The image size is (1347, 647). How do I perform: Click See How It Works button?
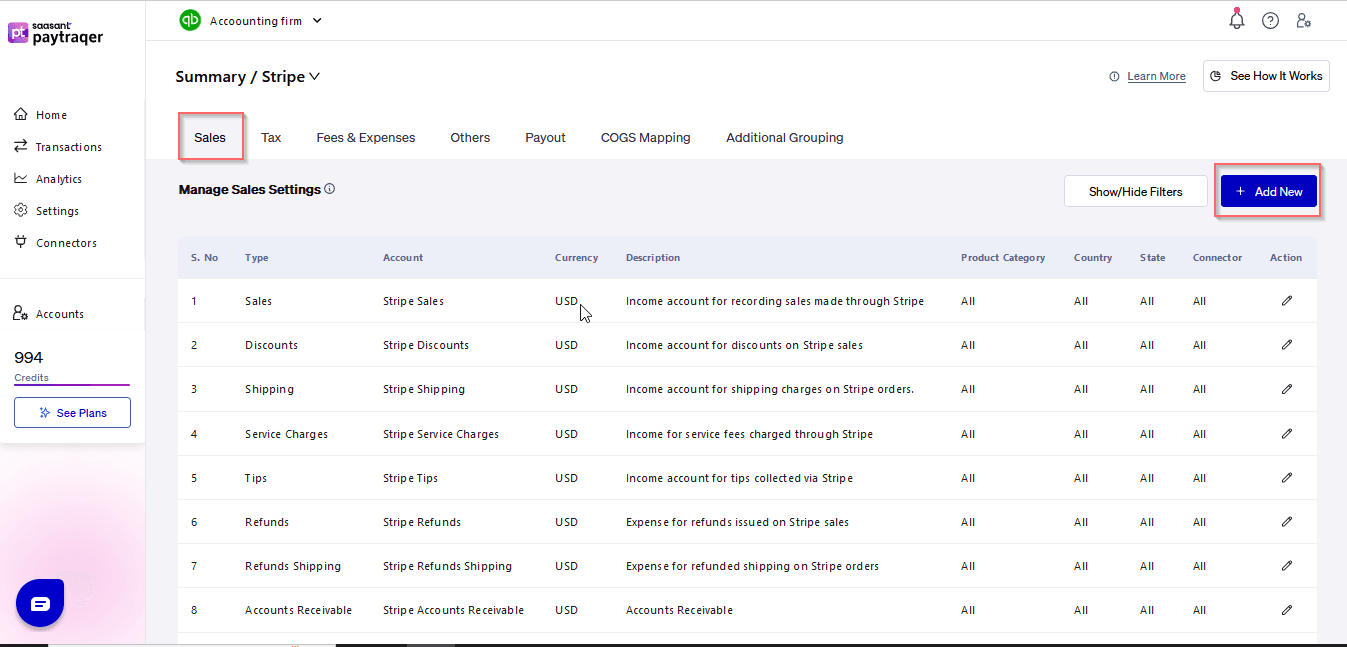tap(1266, 76)
